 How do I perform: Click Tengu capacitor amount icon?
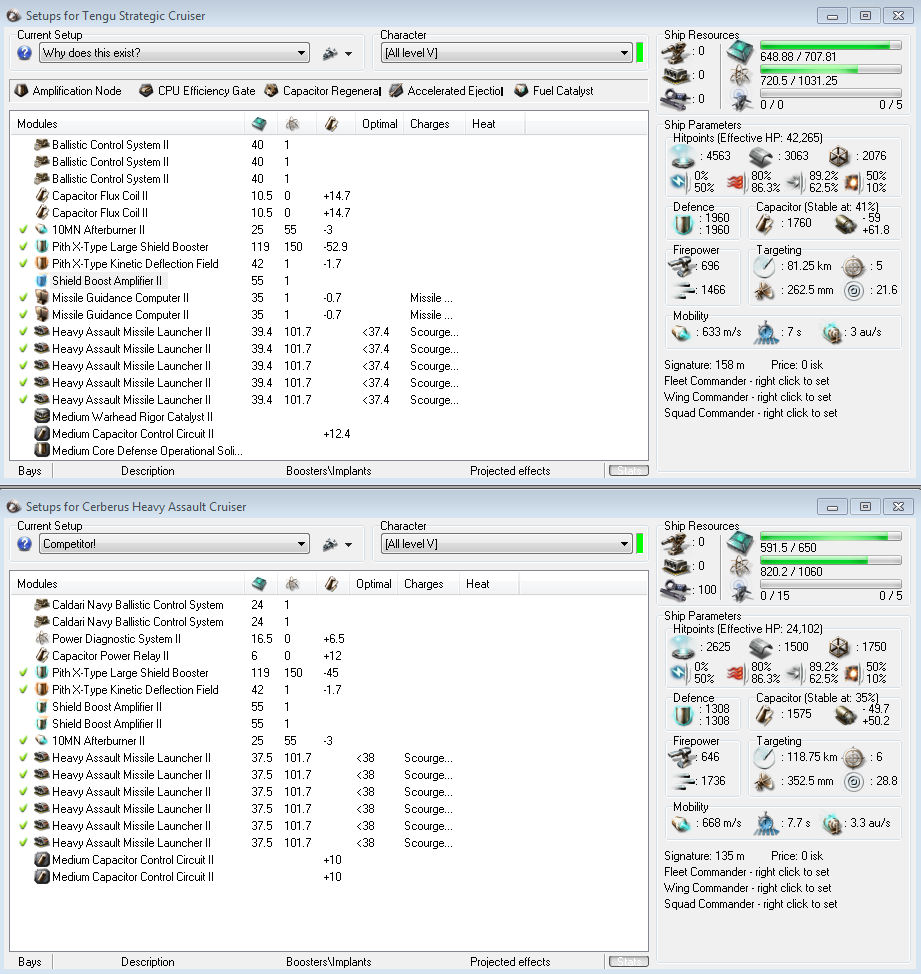click(764, 223)
